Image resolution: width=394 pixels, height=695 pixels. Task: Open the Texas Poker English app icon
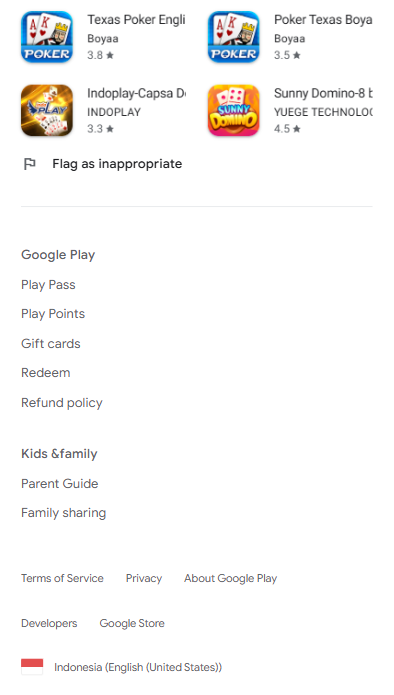point(47,37)
